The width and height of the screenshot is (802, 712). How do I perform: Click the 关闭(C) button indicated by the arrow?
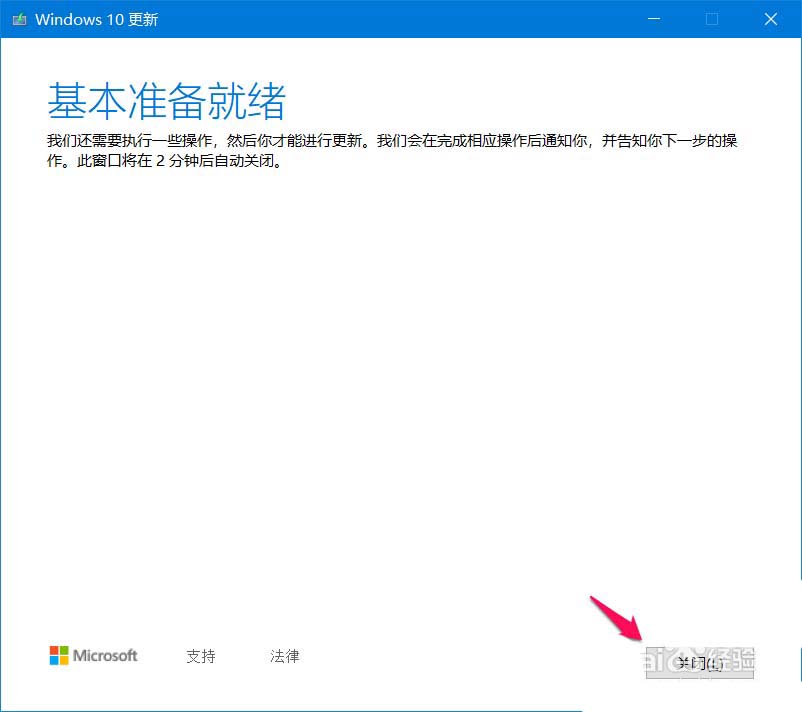click(x=698, y=662)
